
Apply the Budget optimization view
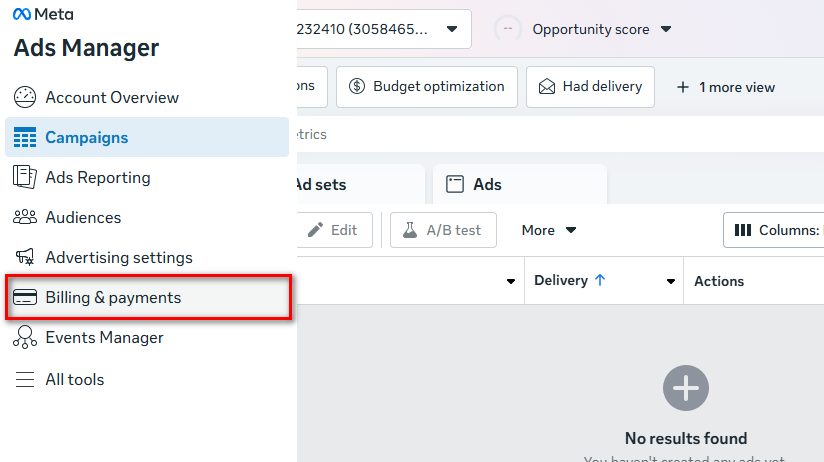(427, 87)
